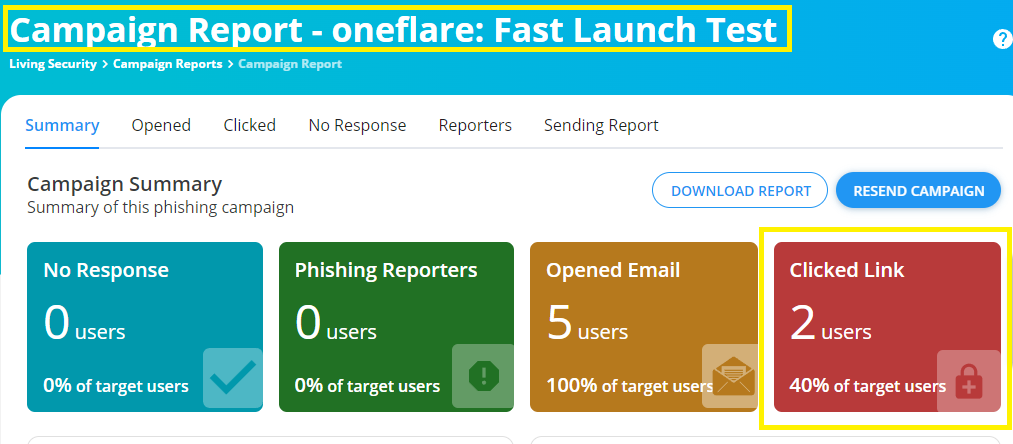Select the No Response tab
Image resolution: width=1013 pixels, height=444 pixels.
357,125
